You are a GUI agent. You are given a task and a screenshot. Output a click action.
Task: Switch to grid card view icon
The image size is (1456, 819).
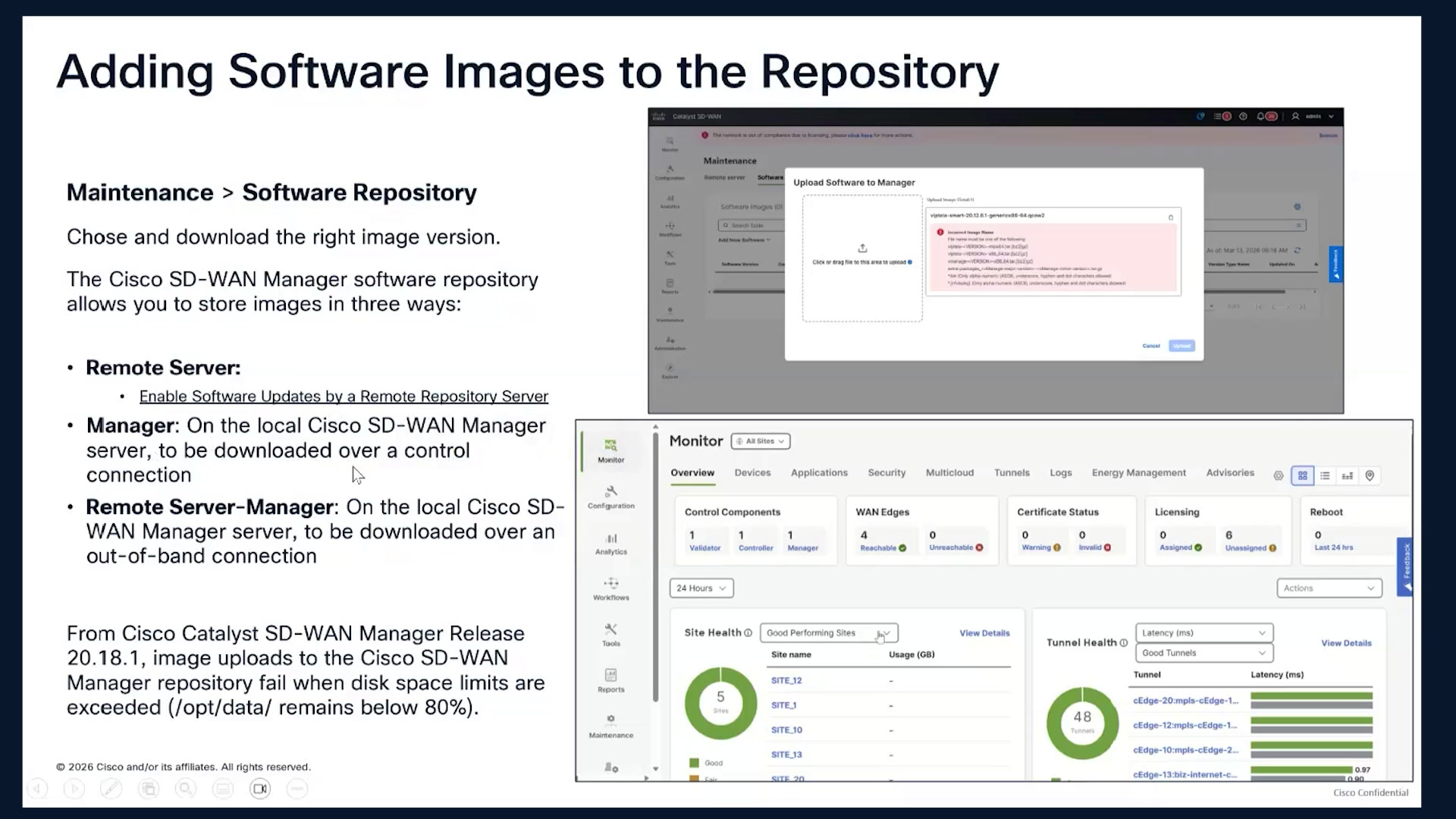tap(1303, 475)
